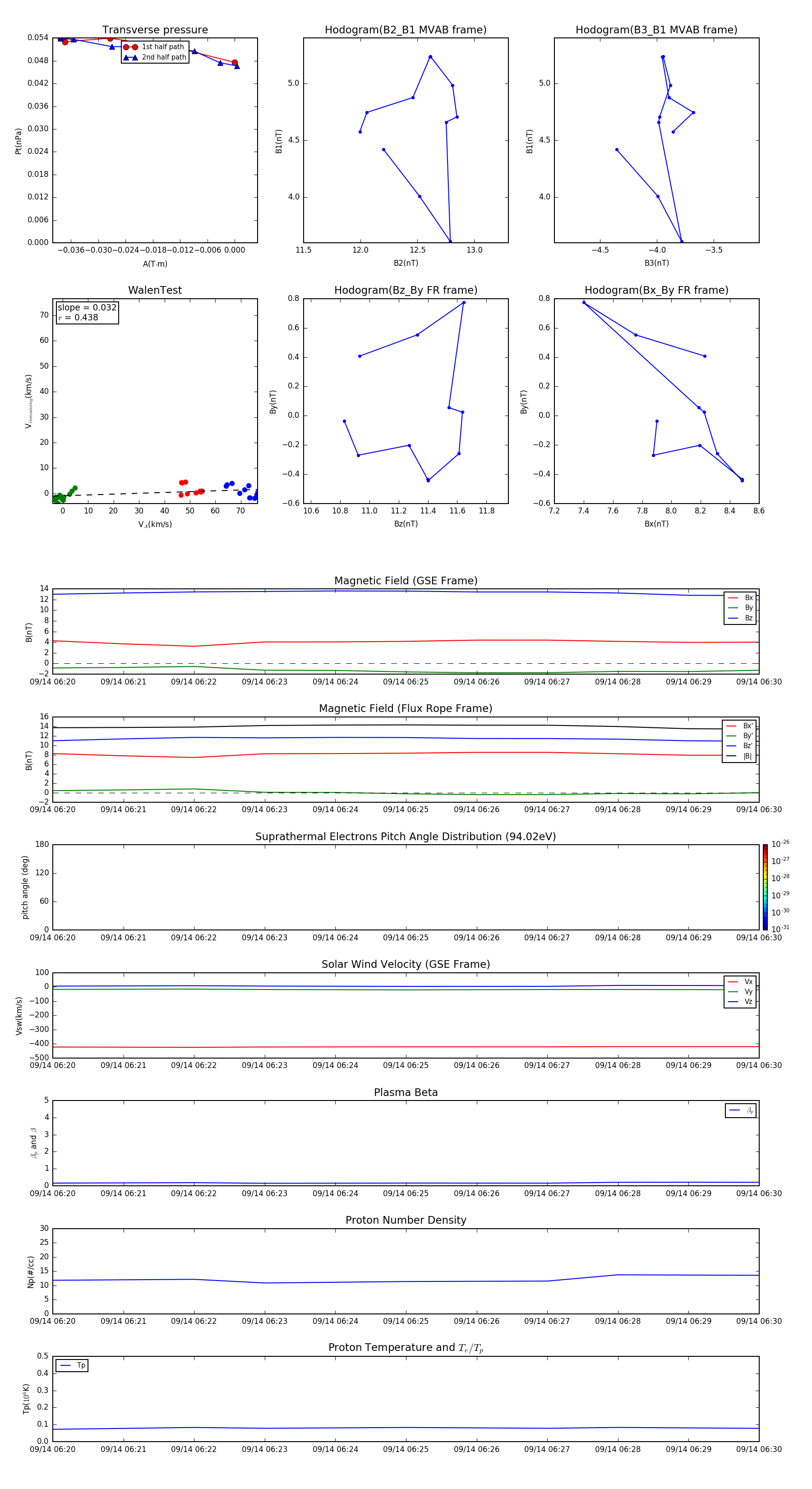Click the 10^-26 colorbar tick label
The image size is (812, 1489).
point(780,844)
